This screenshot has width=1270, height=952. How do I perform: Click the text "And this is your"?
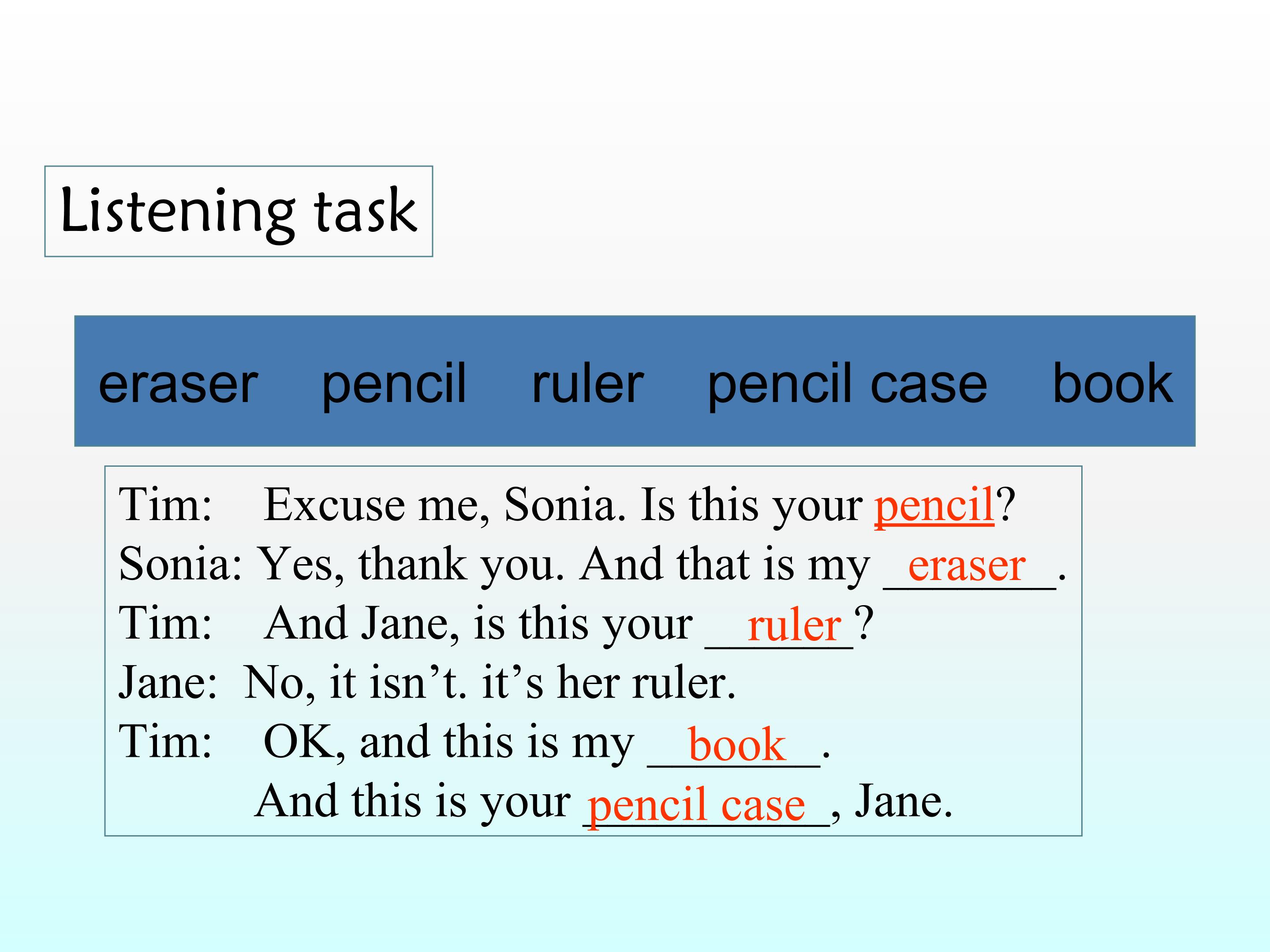pyautogui.click(x=413, y=802)
